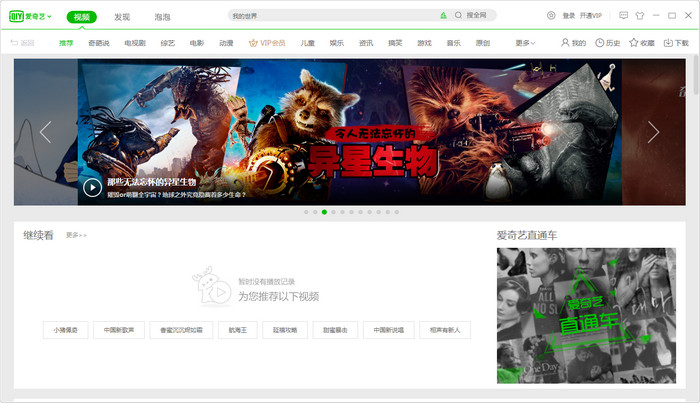Select the 音乐 channel
The height and width of the screenshot is (403, 700).
(454, 43)
